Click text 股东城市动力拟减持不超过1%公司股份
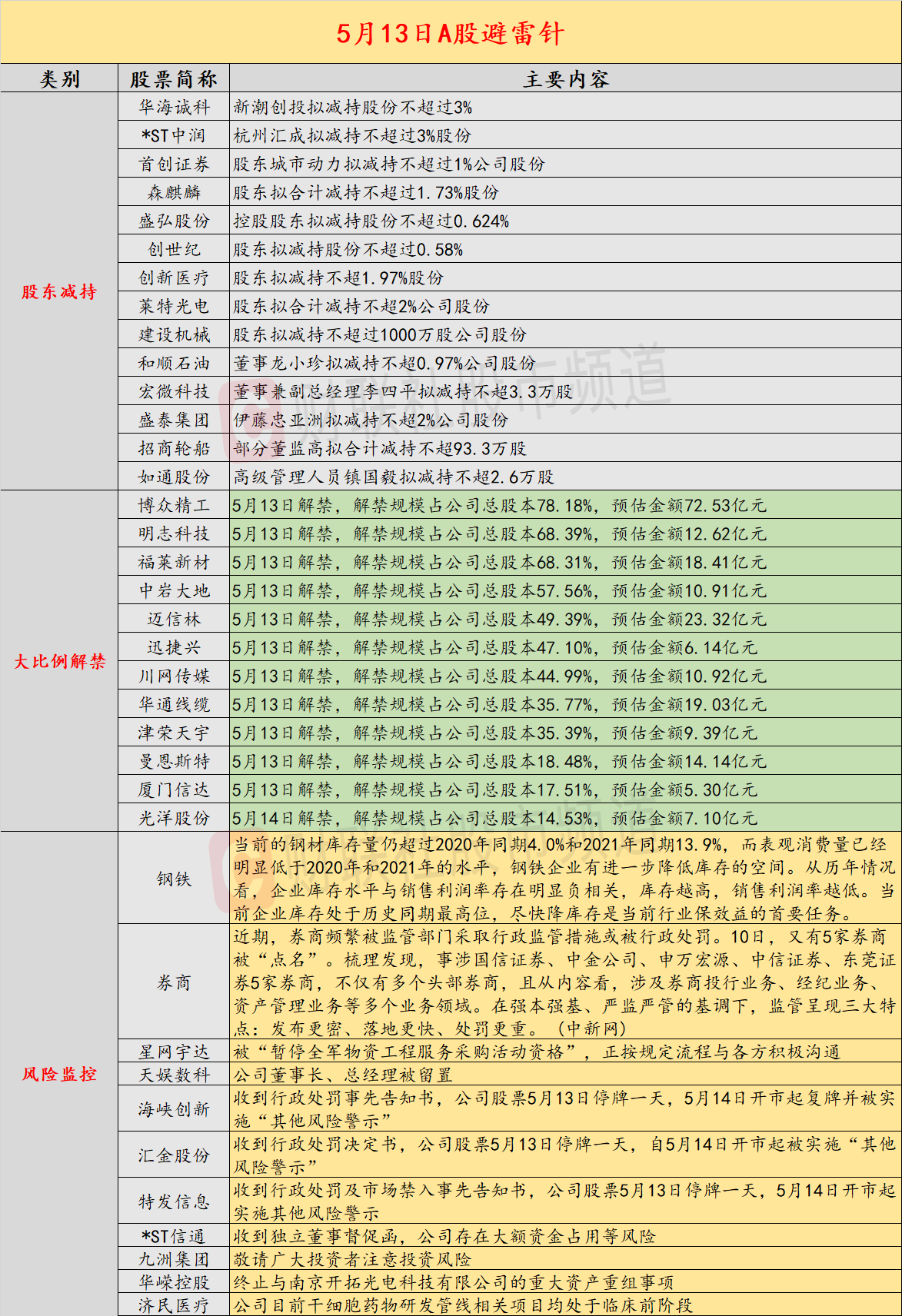The height and width of the screenshot is (1316, 902). pyautogui.click(x=389, y=164)
